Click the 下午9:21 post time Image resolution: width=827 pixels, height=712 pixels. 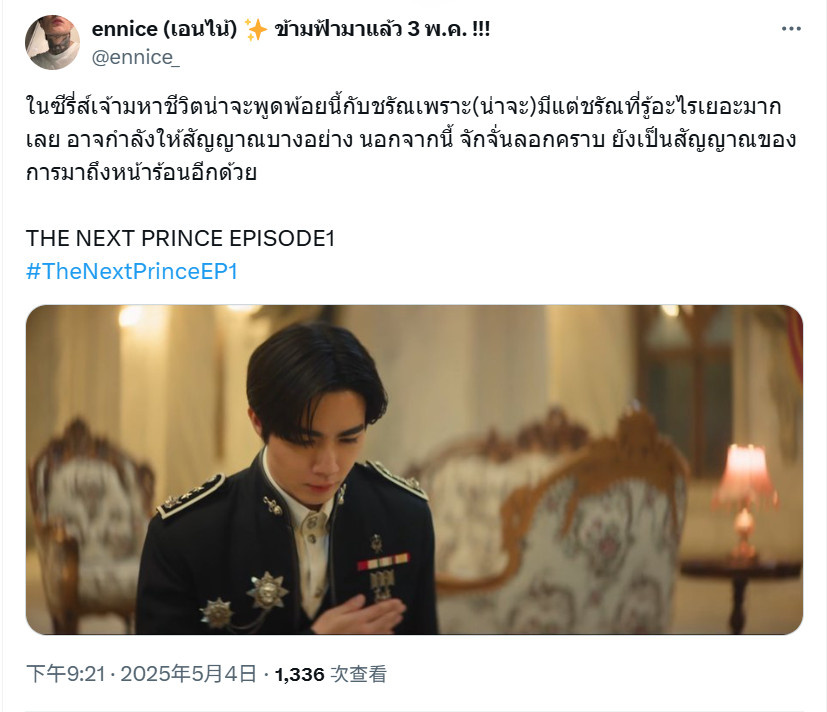(66, 674)
